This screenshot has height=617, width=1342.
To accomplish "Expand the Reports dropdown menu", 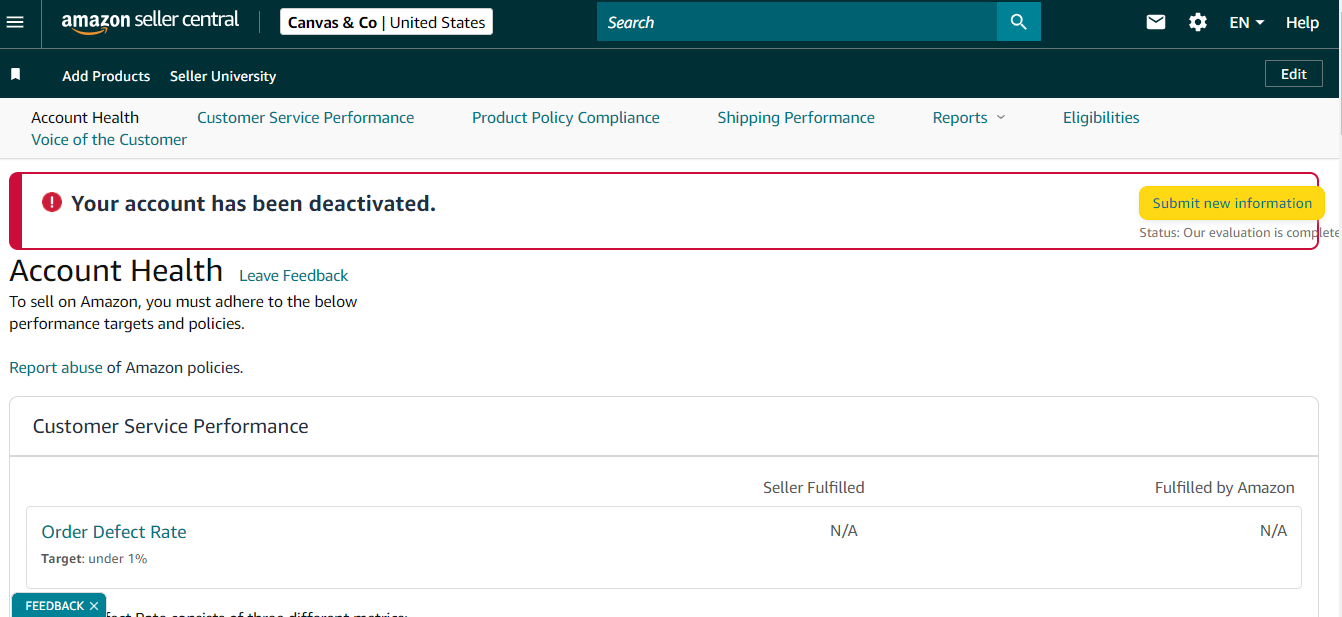I will coord(969,117).
